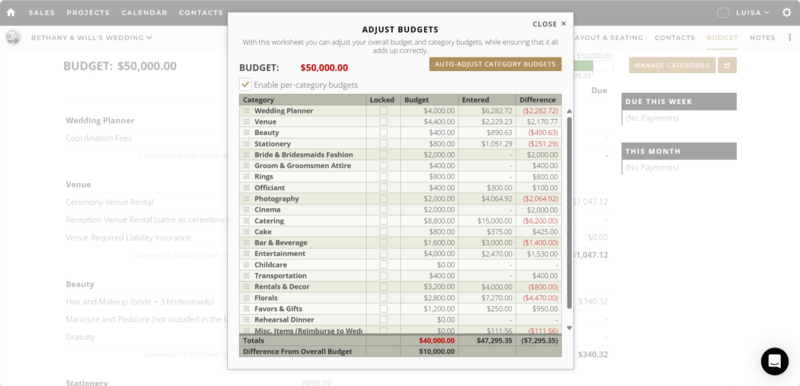Expand the Luisa user account dropdown
The image size is (800, 386).
tap(752, 12)
